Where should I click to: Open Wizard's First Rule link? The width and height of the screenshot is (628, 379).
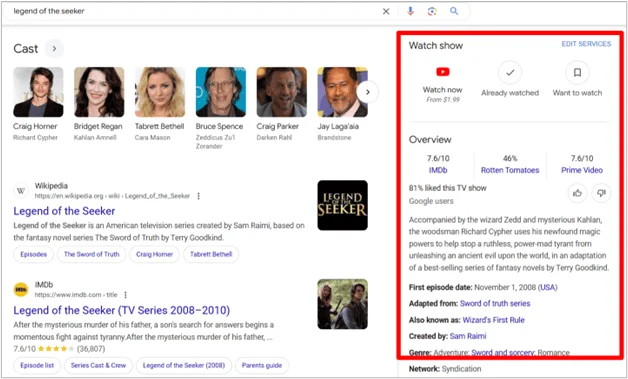pos(493,320)
